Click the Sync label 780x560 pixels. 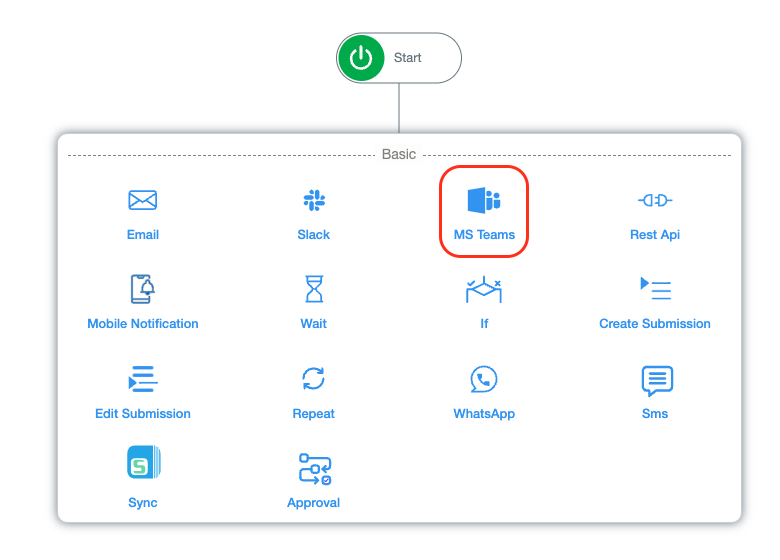pyautogui.click(x=143, y=503)
